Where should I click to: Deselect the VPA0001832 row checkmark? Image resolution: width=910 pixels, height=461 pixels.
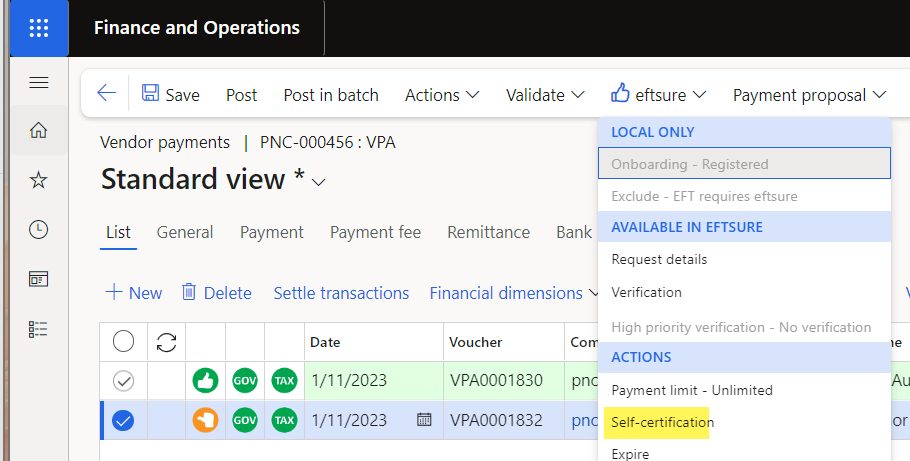[123, 420]
